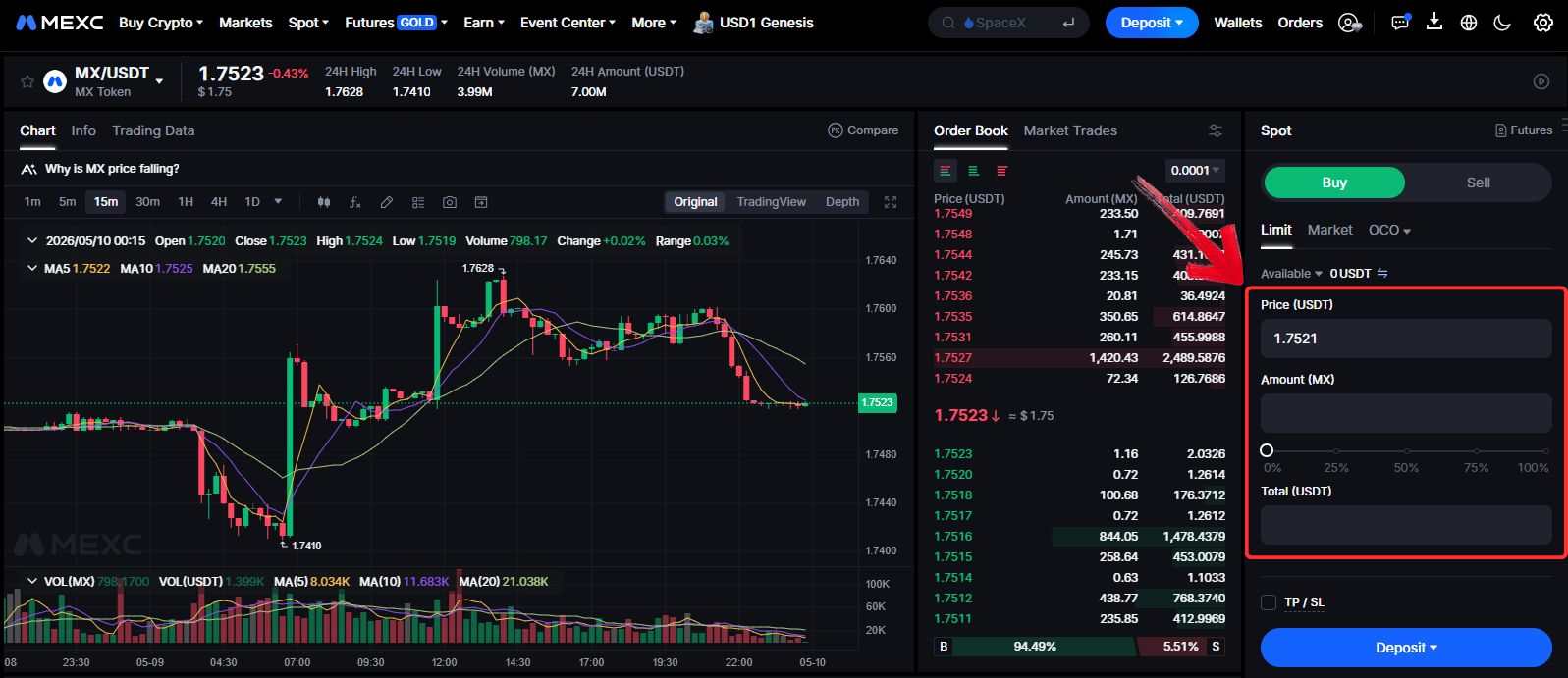Open the chart layout settings icon
Screen dimensions: 1568x678
(418, 202)
